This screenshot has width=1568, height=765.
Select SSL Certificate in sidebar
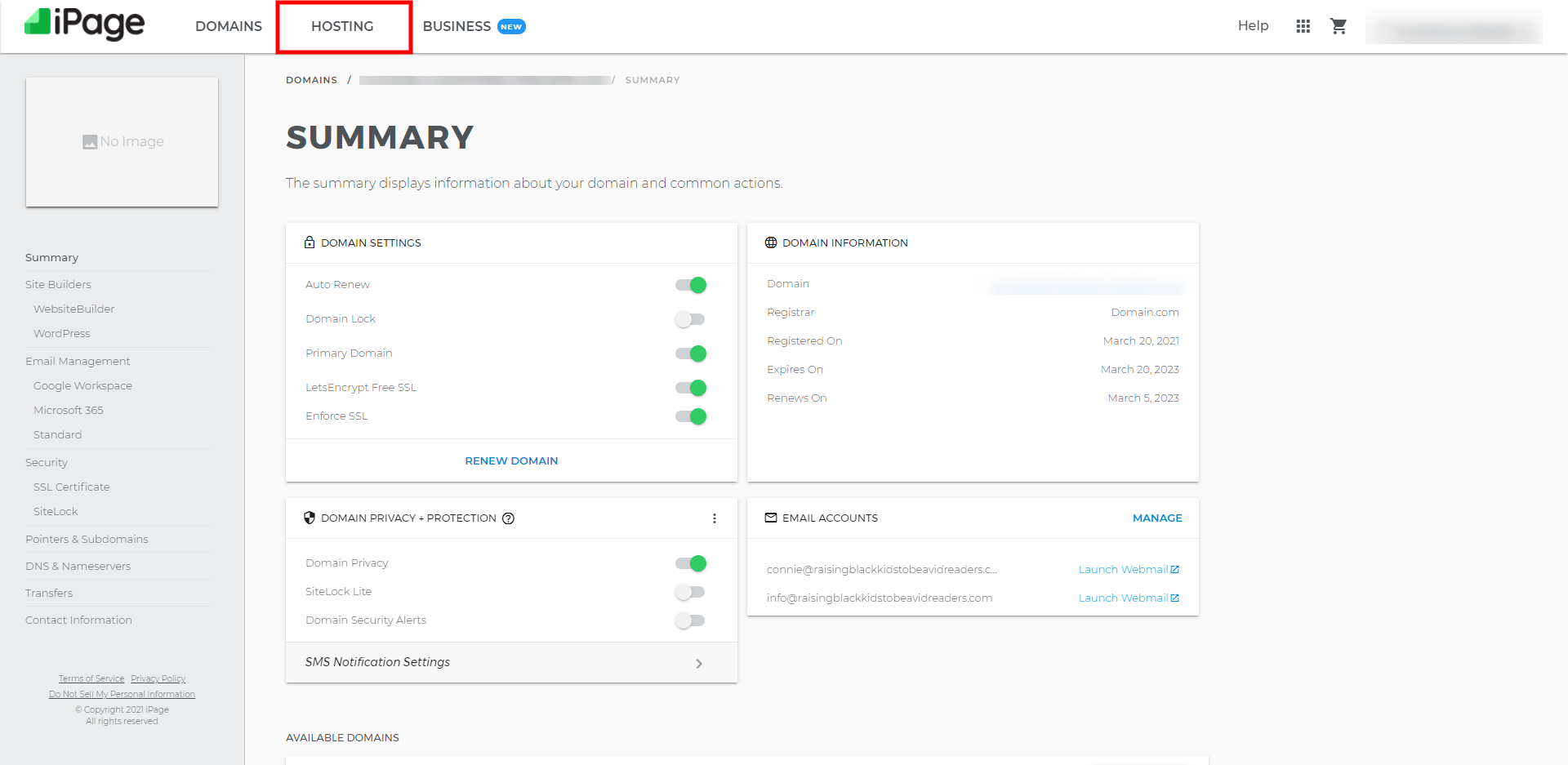click(x=71, y=487)
